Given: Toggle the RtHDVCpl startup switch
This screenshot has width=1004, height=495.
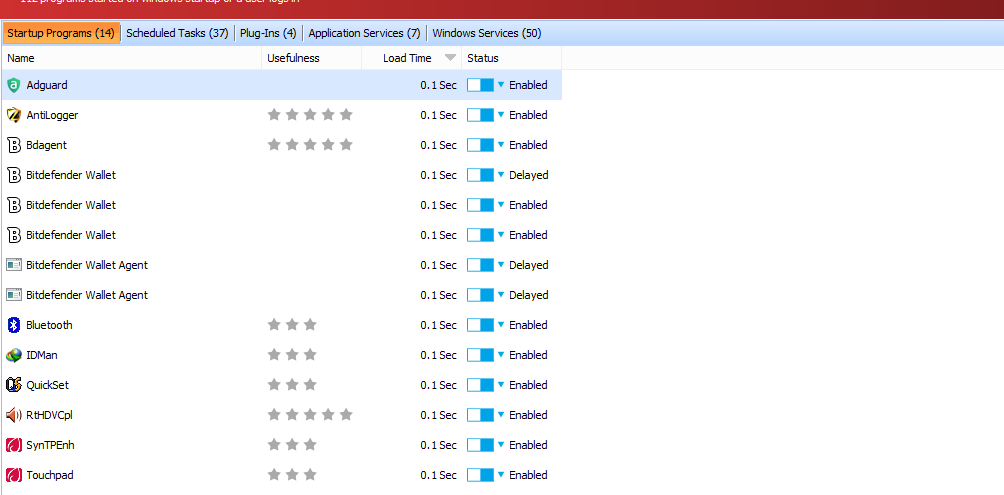Looking at the screenshot, I should (x=480, y=415).
